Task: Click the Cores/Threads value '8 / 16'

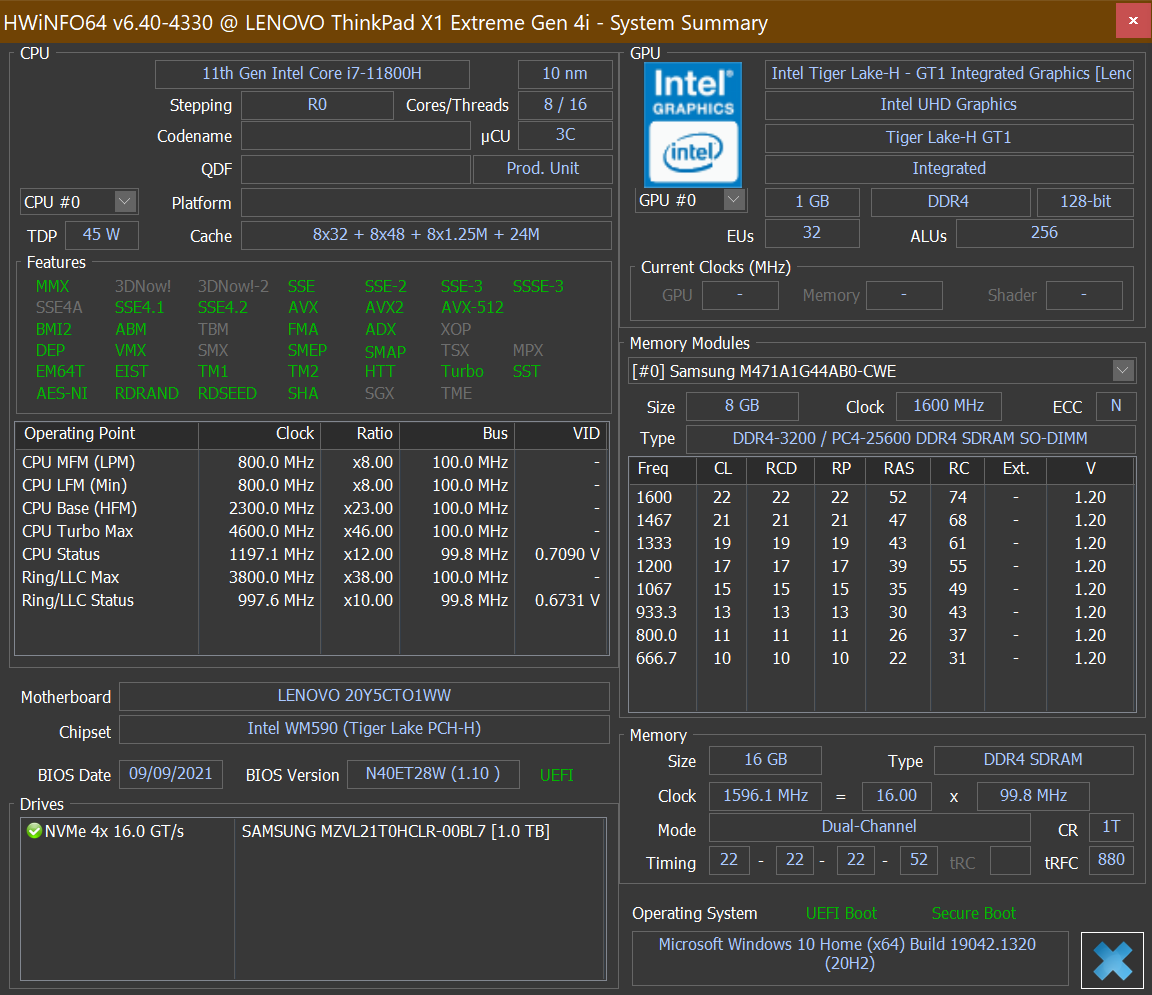Action: coord(565,105)
